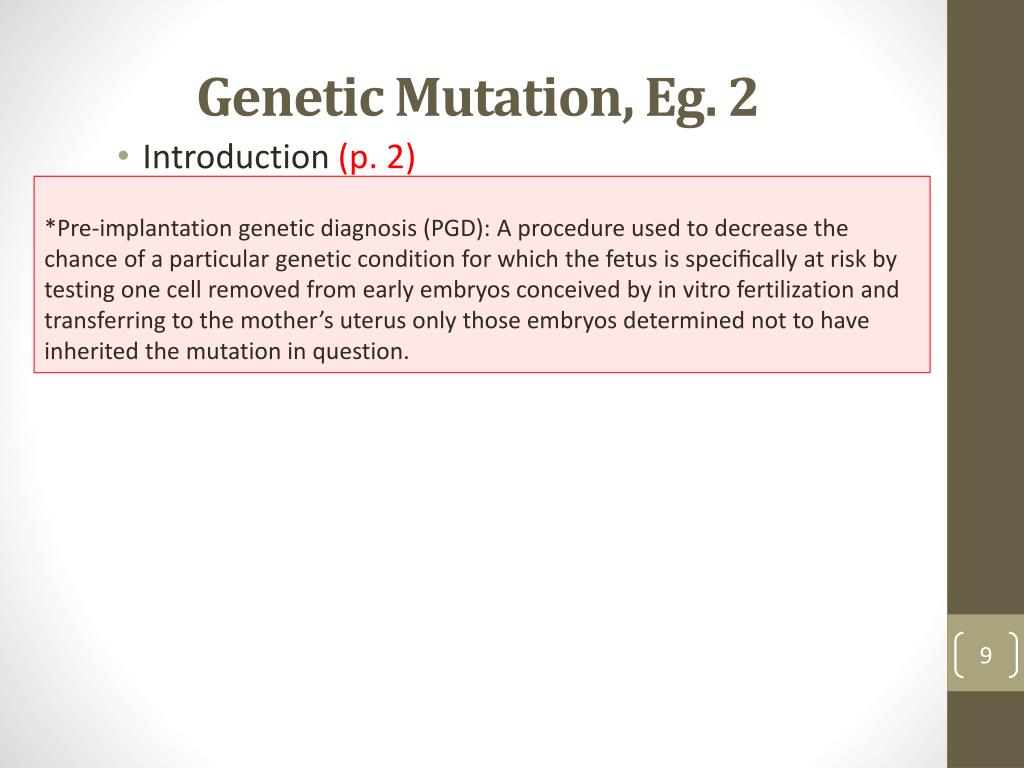Click the slide number 9
This screenshot has width=1024, height=768.
[985, 654]
